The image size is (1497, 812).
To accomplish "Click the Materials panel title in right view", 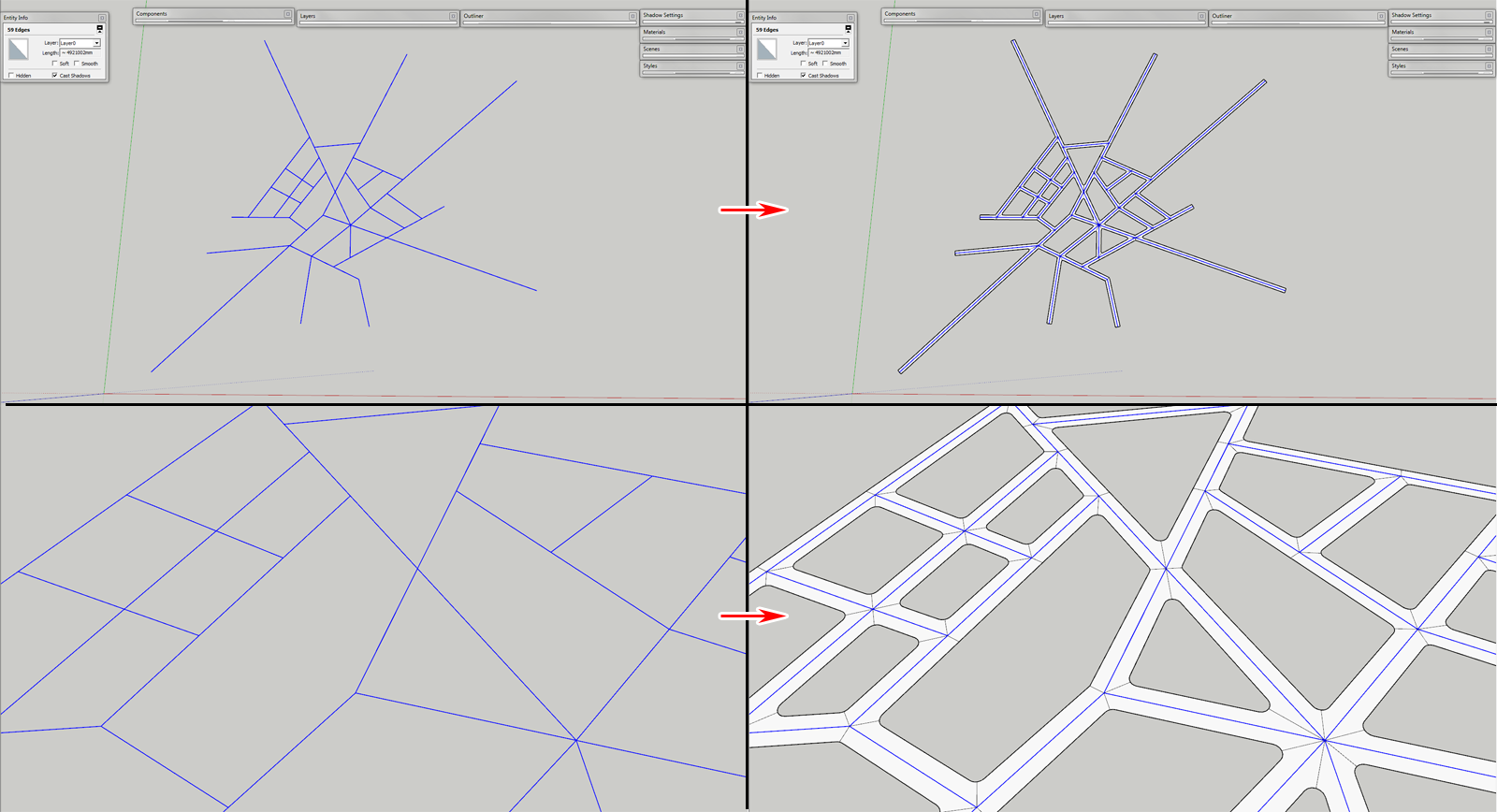I will 1403,32.
